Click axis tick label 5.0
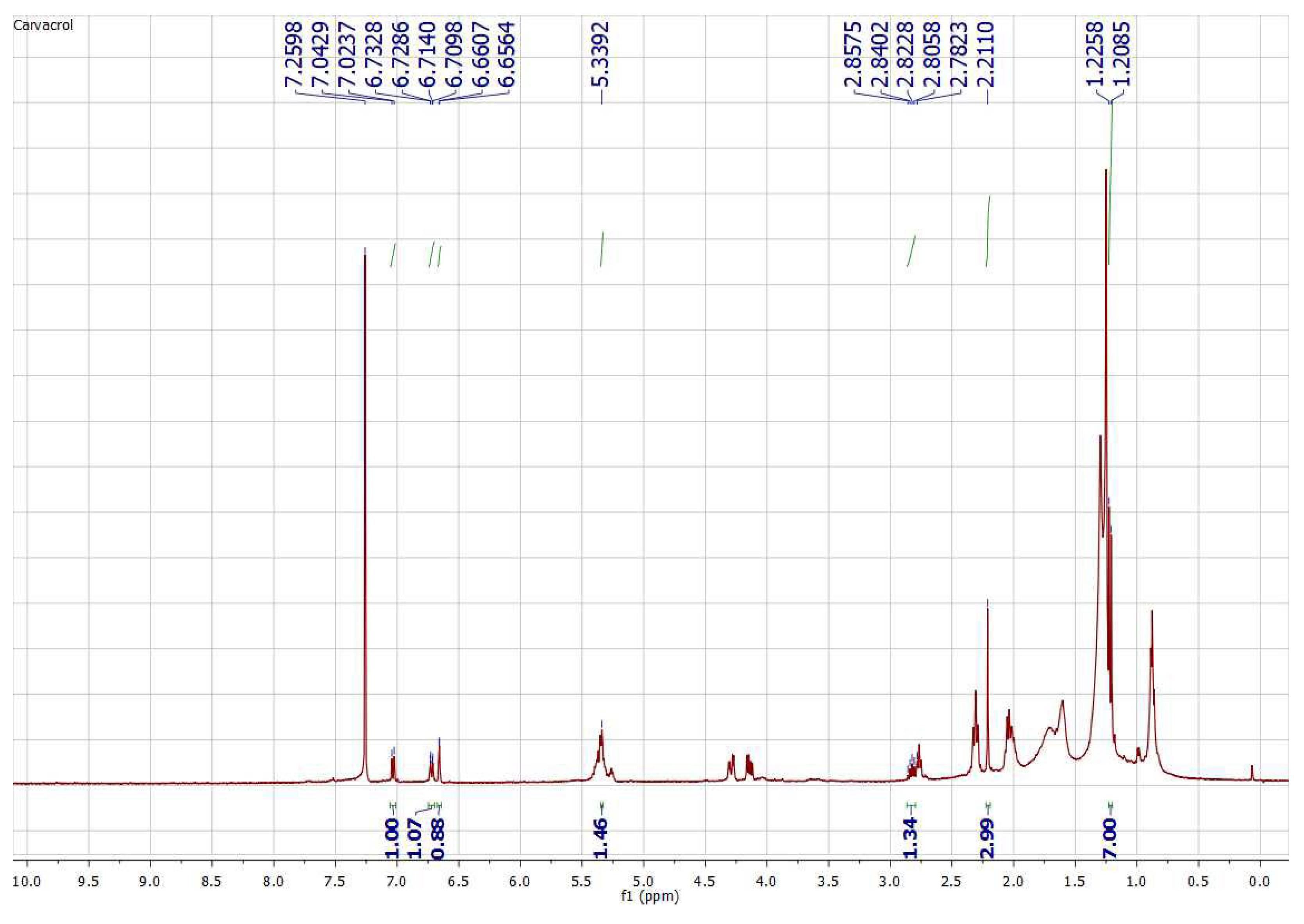This screenshot has height=924, width=1304. 643,882
